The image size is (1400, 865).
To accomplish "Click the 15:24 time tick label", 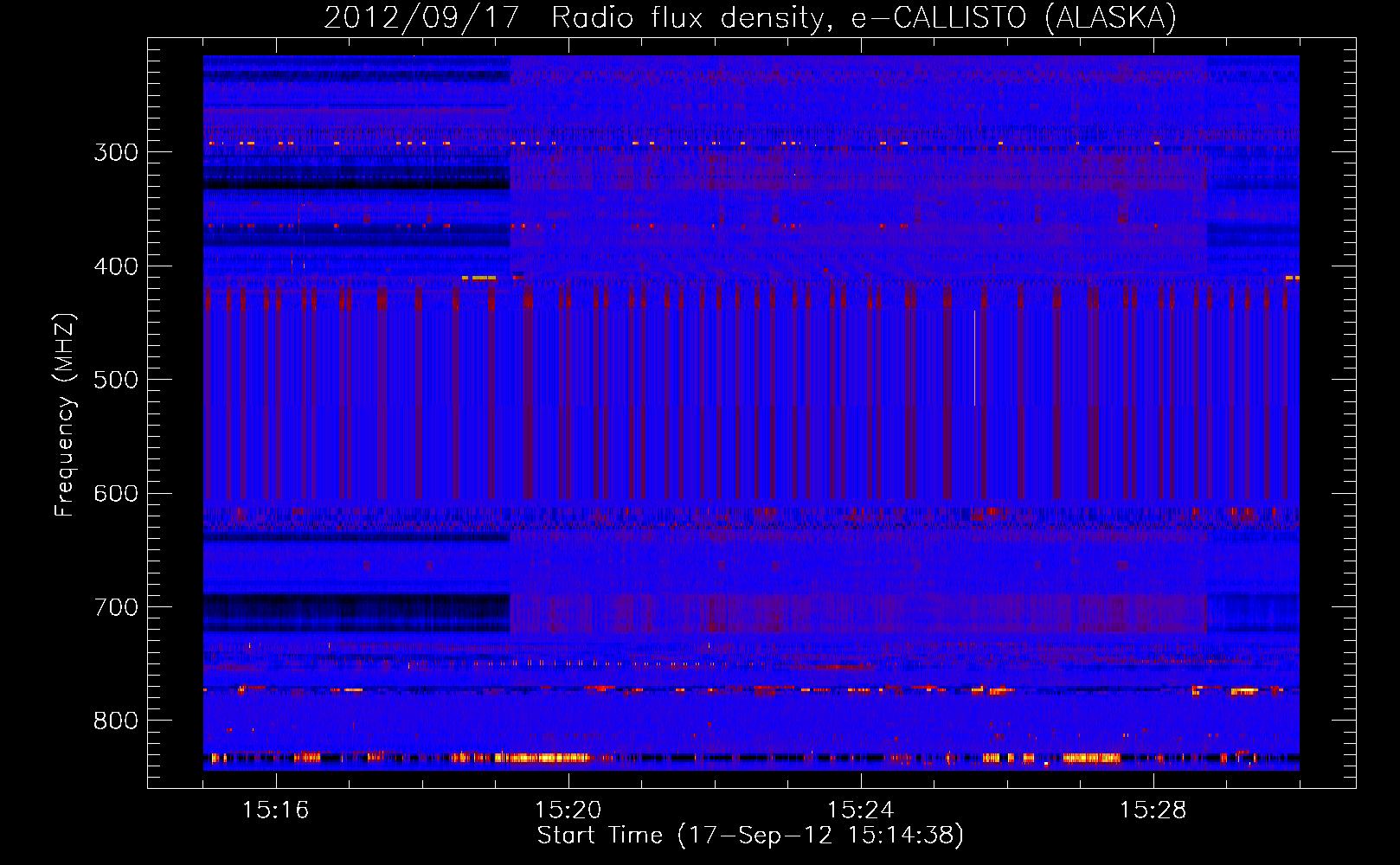I will 861,811.
